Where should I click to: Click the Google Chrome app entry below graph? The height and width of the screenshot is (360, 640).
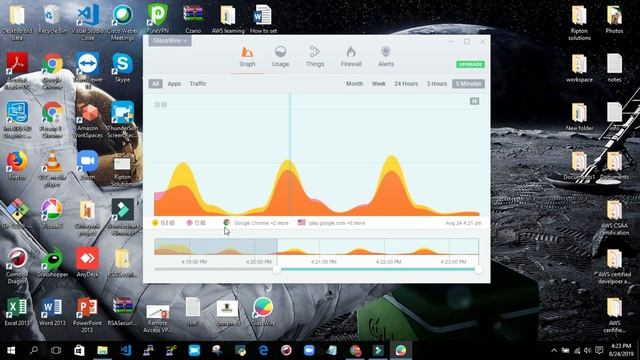[256, 223]
